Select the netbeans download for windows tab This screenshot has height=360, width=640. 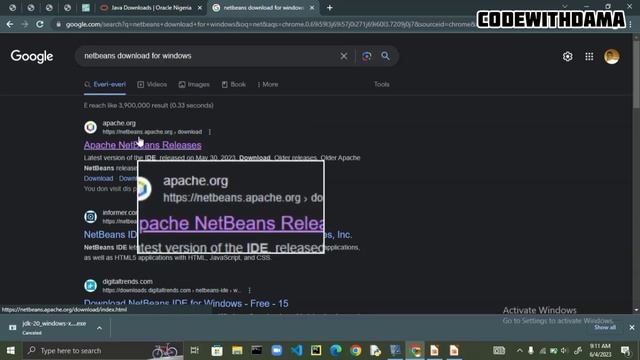pos(263,8)
